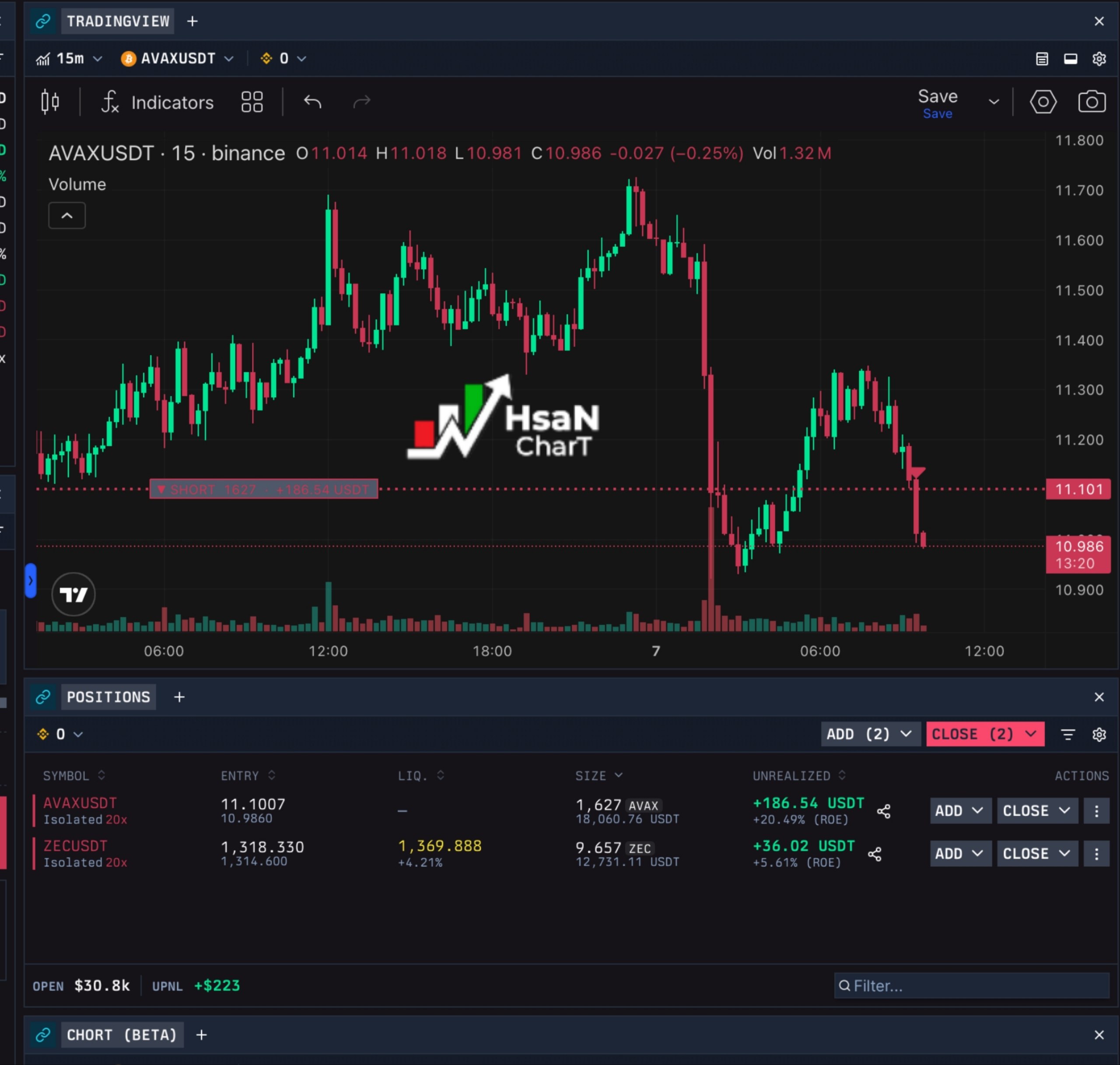
Task: Open the candlestick chart type selector
Action: (50, 102)
